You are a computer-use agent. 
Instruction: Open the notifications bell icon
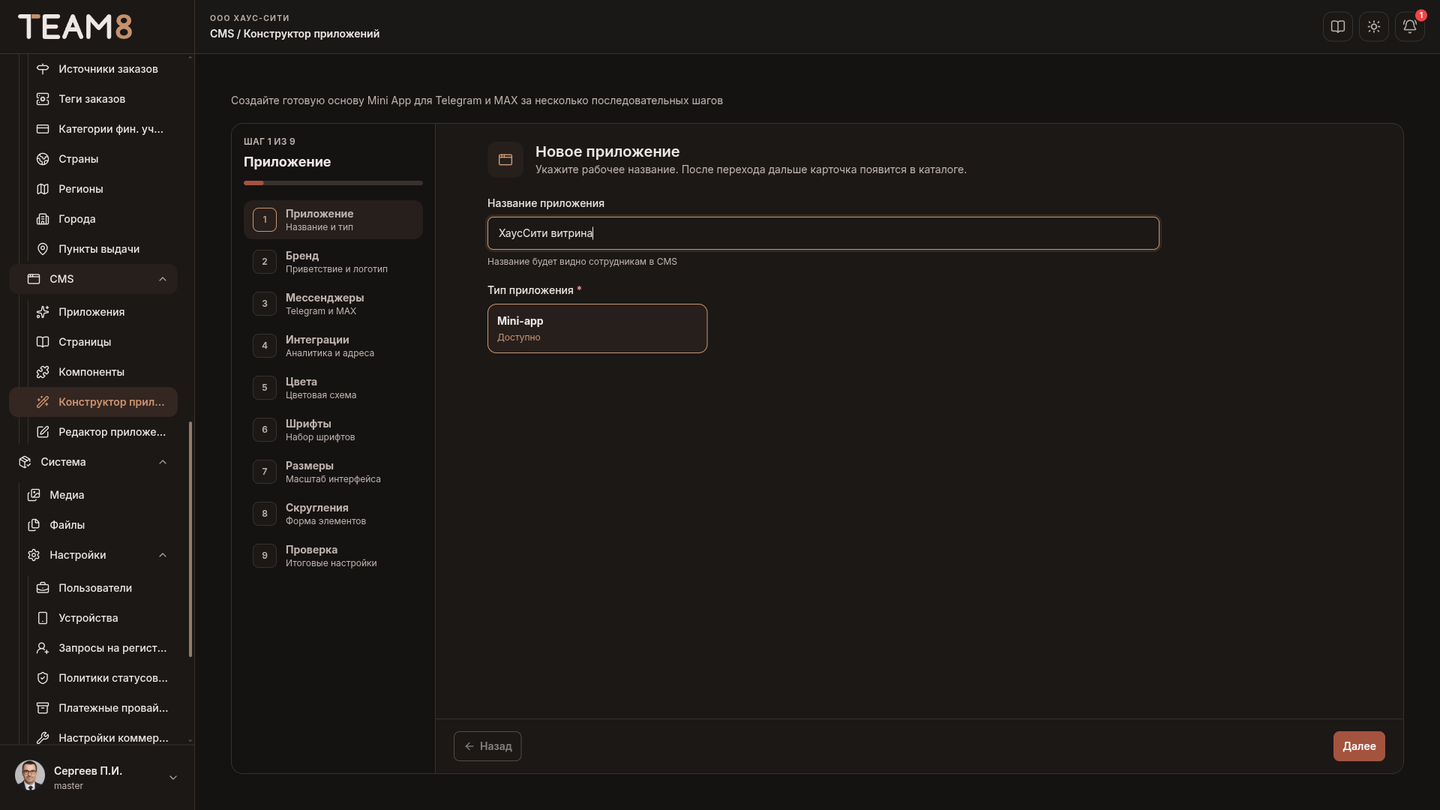coord(1410,27)
